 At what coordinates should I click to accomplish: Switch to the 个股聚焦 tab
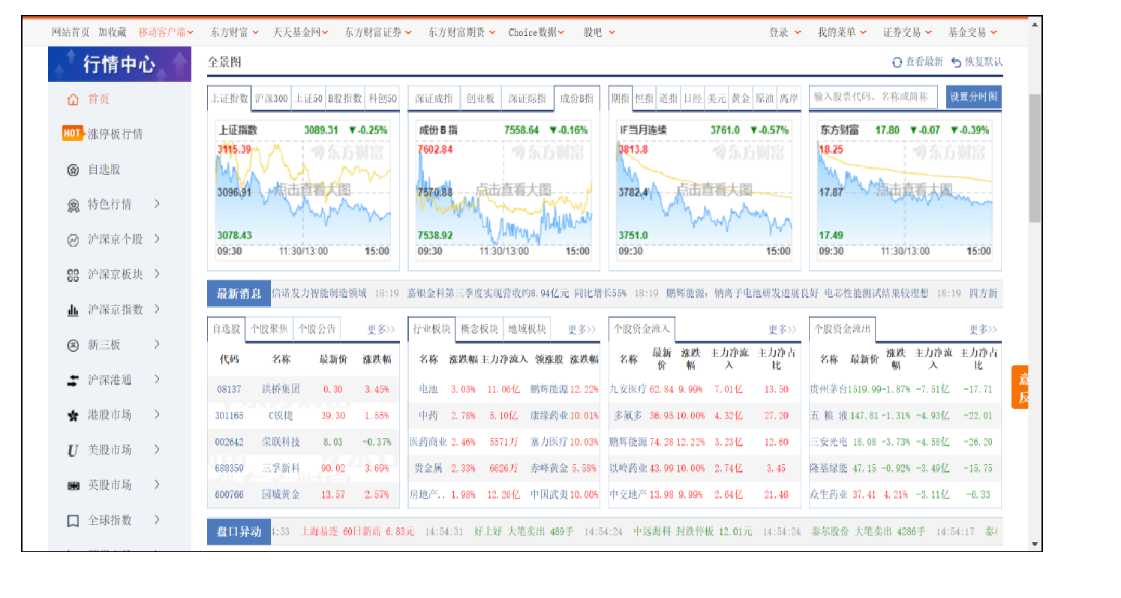click(269, 329)
